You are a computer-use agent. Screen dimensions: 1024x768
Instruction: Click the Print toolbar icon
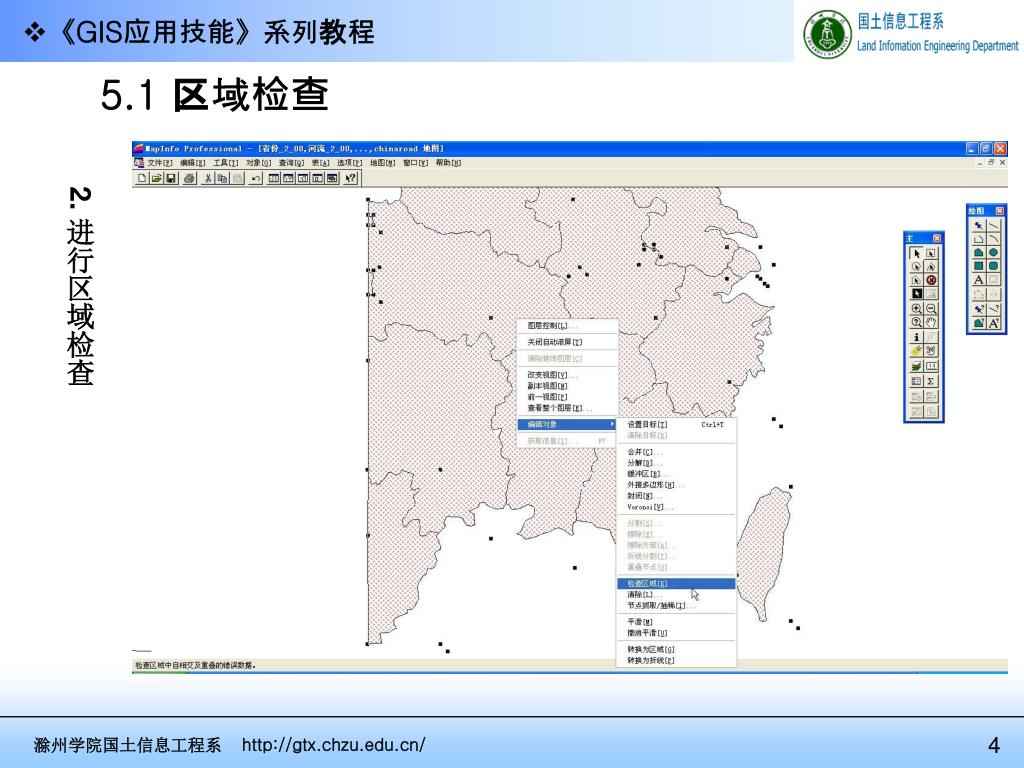click(x=189, y=178)
